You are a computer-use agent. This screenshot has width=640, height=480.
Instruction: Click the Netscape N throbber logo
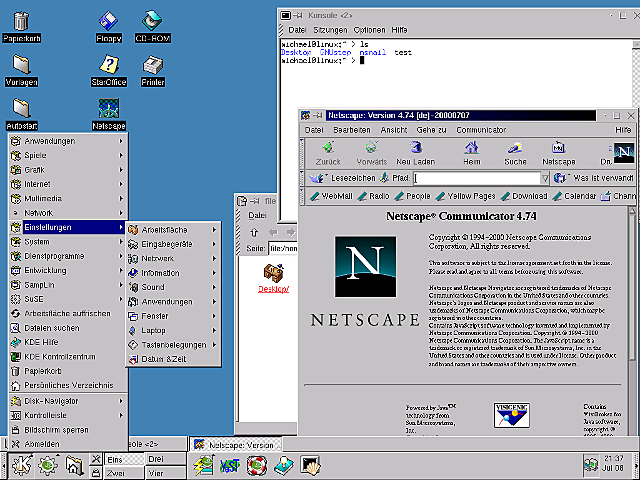[x=624, y=153]
